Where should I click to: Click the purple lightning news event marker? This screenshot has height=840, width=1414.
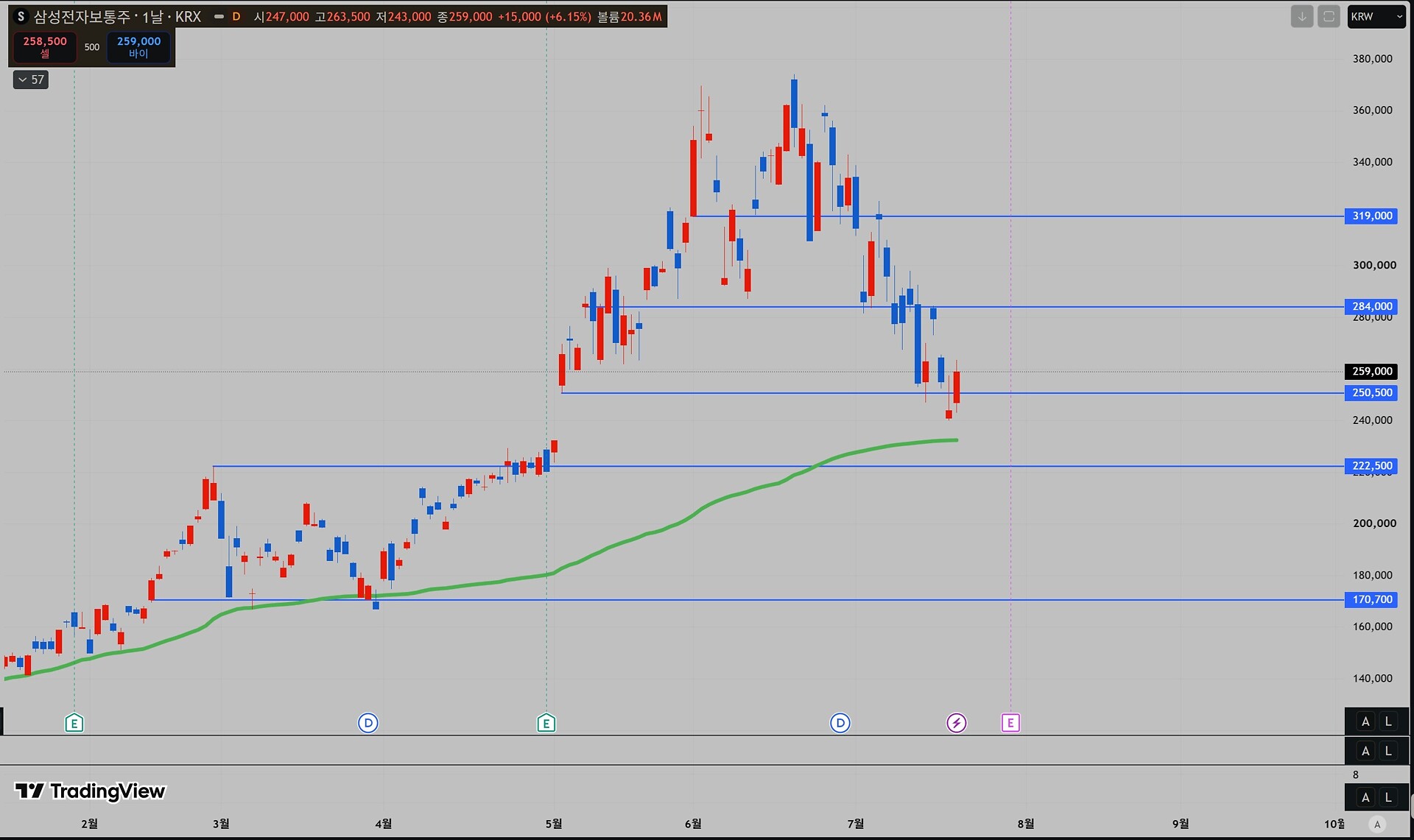pyautogui.click(x=957, y=723)
